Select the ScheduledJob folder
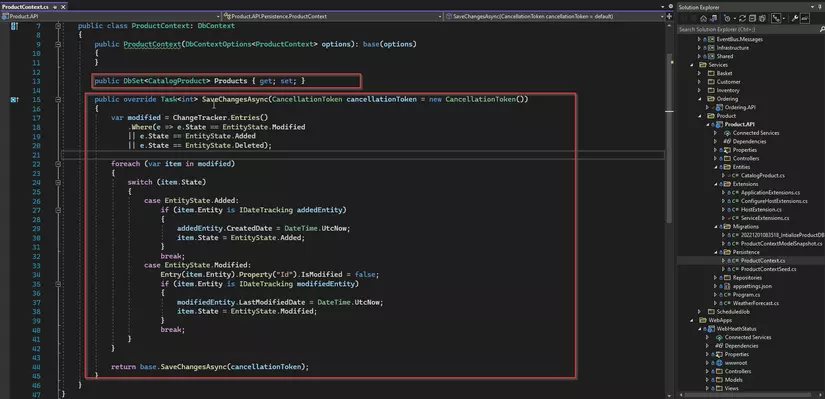 pos(733,312)
